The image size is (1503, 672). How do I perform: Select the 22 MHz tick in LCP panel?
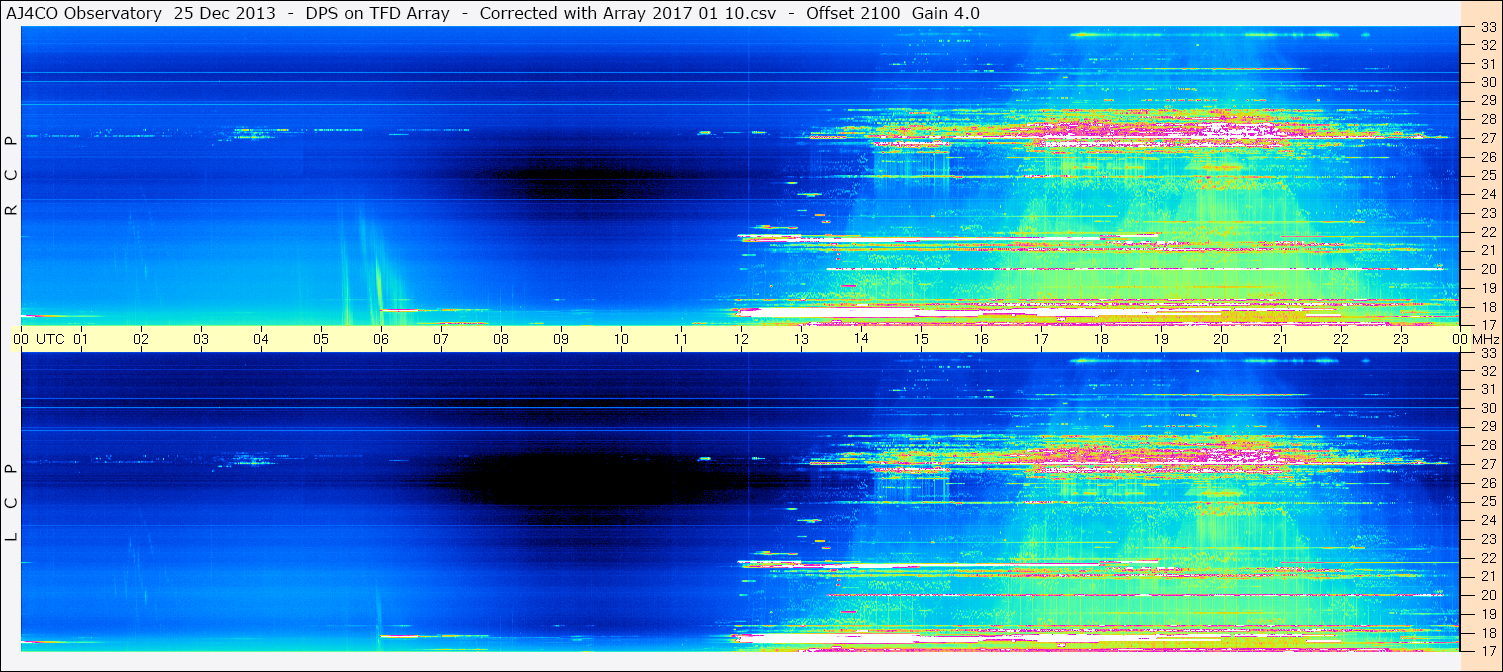1487,557
